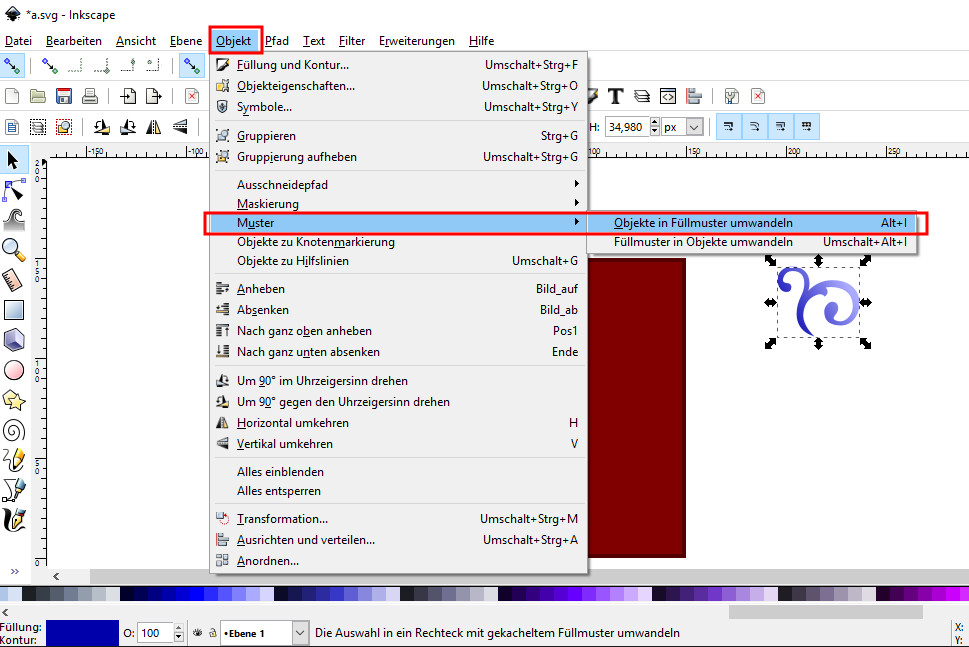Image resolution: width=969 pixels, height=647 pixels.
Task: Click the Import document icon
Action: [x=128, y=96]
